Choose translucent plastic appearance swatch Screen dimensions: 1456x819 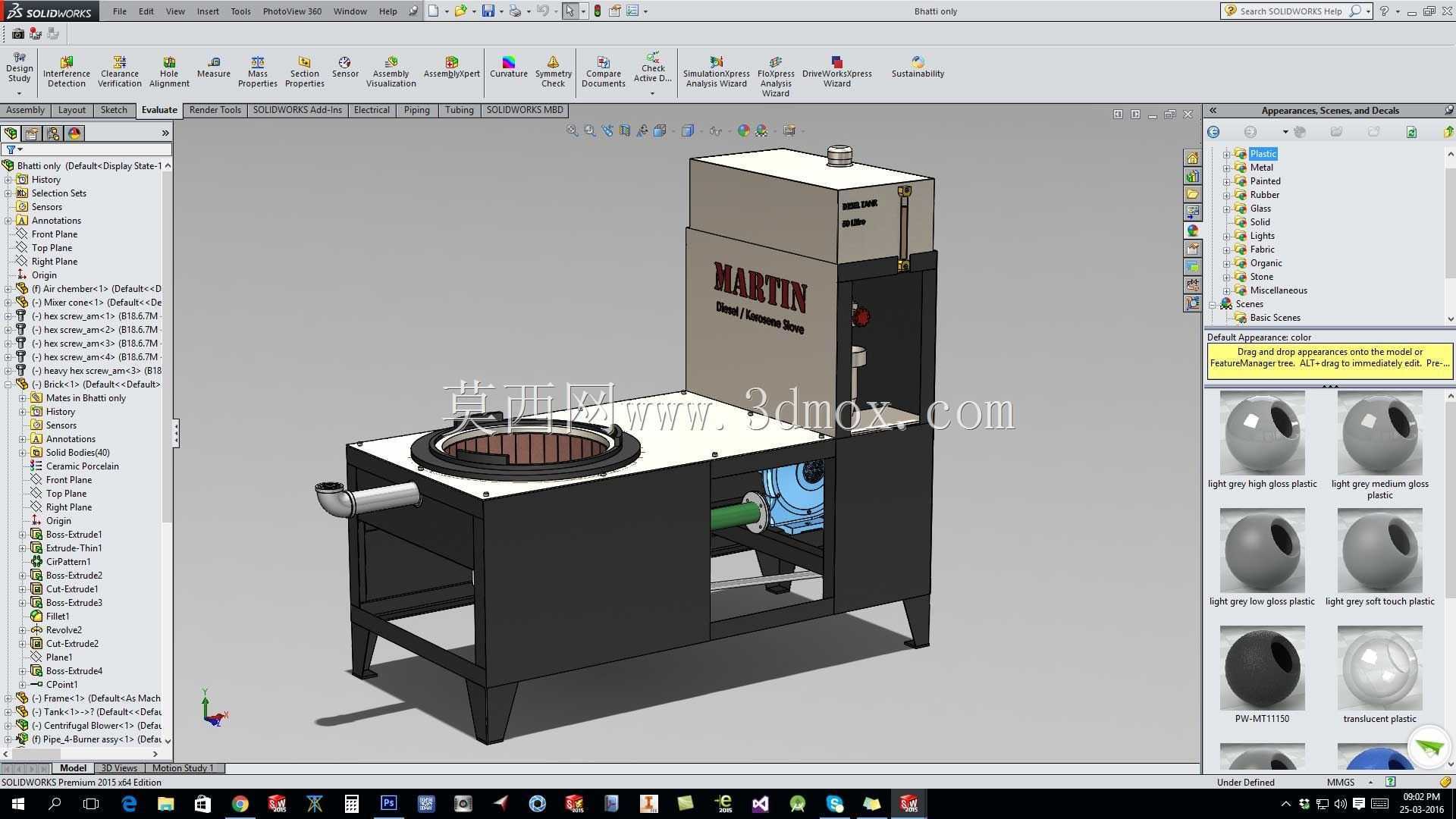(x=1379, y=668)
